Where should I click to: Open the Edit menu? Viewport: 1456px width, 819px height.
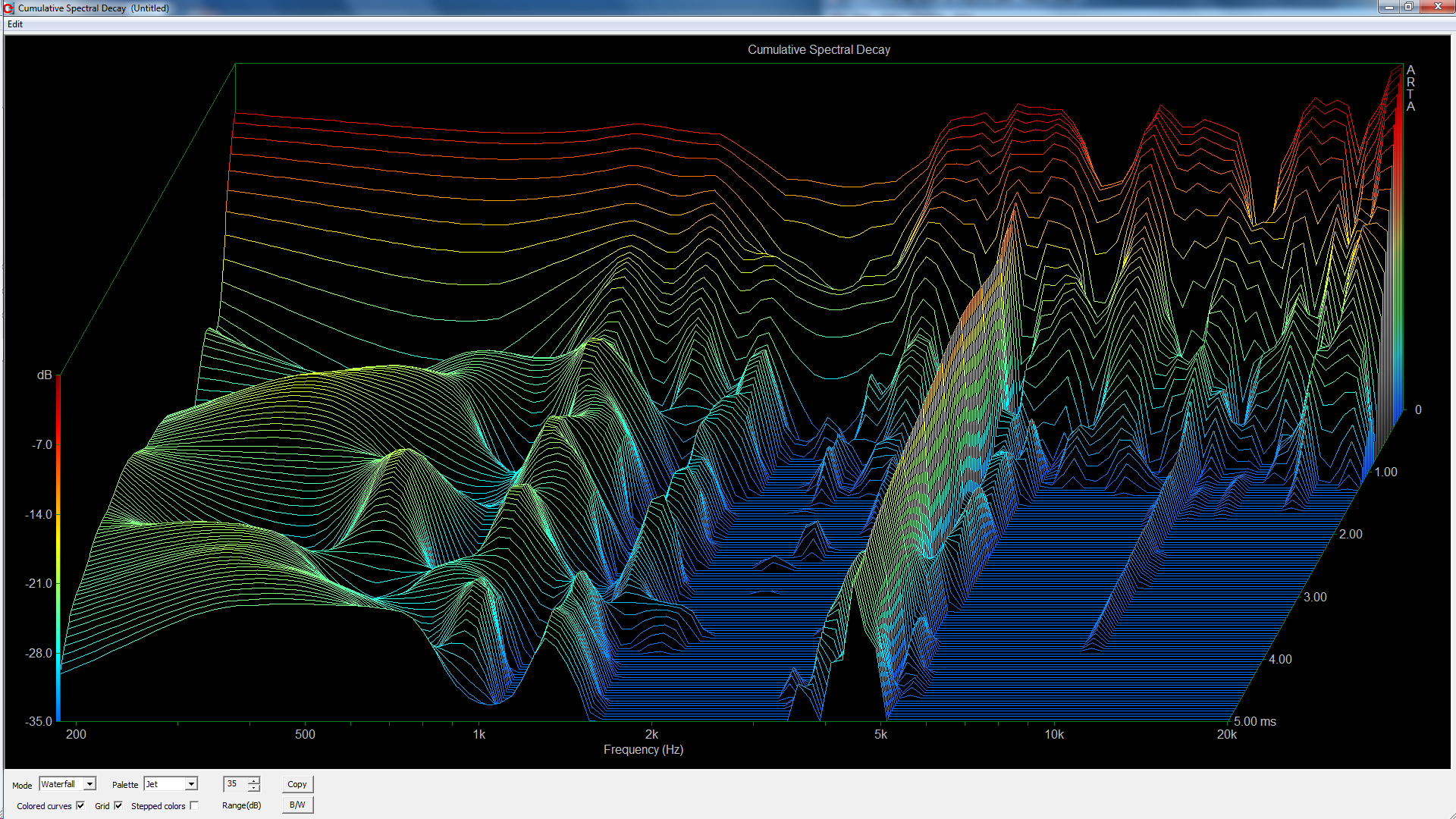(14, 24)
